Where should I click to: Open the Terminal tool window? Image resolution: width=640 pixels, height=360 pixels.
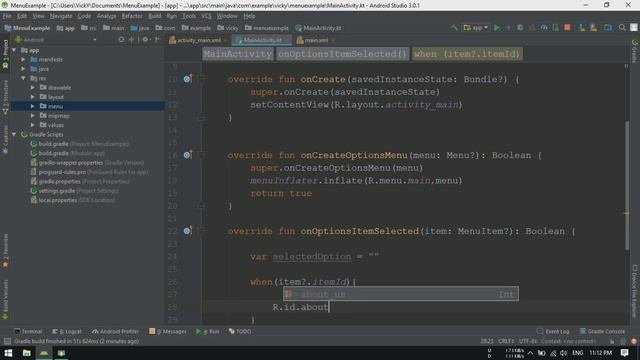[x=28, y=331]
